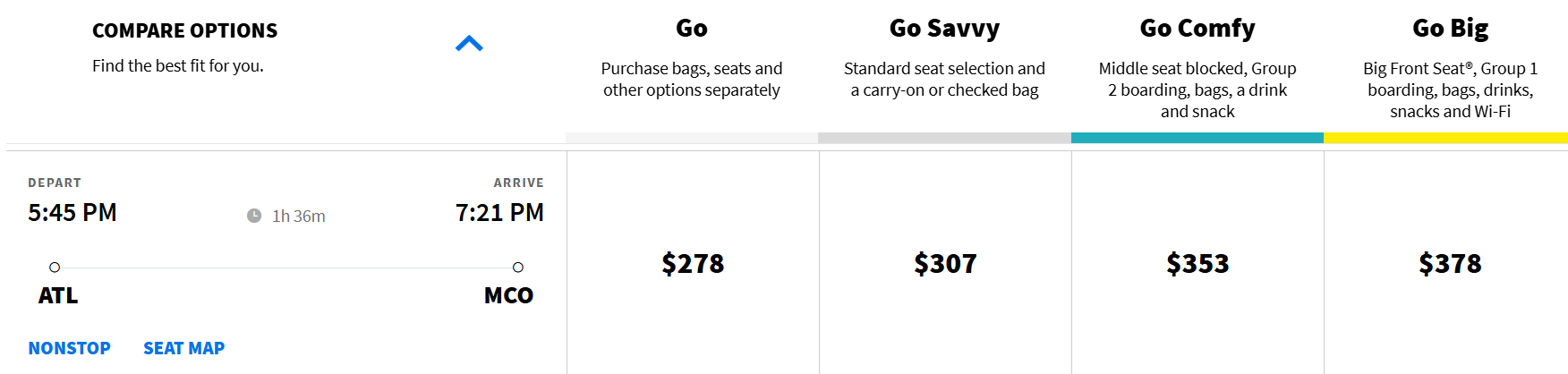1568x374 pixels.
Task: Select the $278 Go fare
Action: pos(693,264)
